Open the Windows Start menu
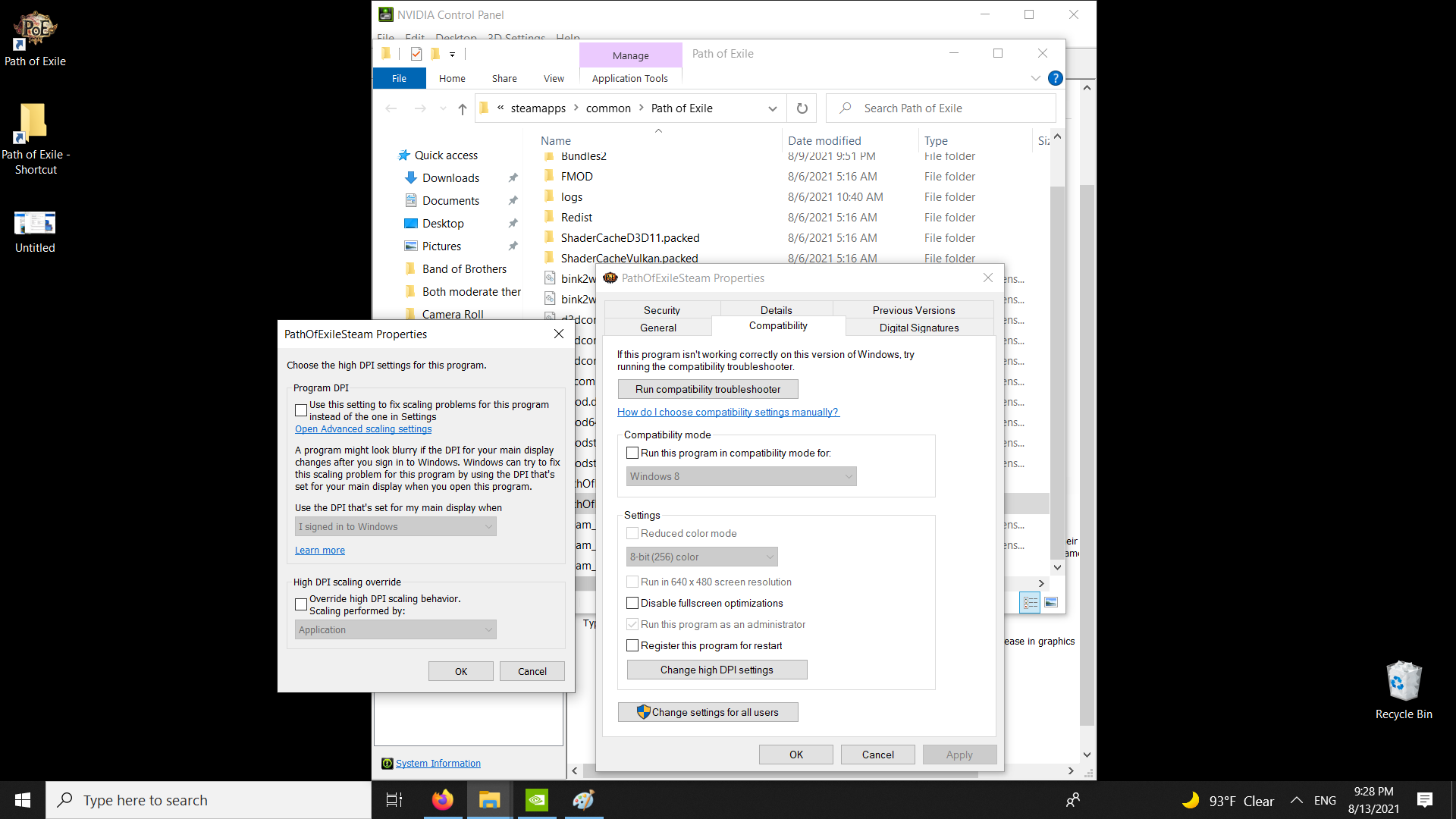1456x819 pixels. click(23, 800)
